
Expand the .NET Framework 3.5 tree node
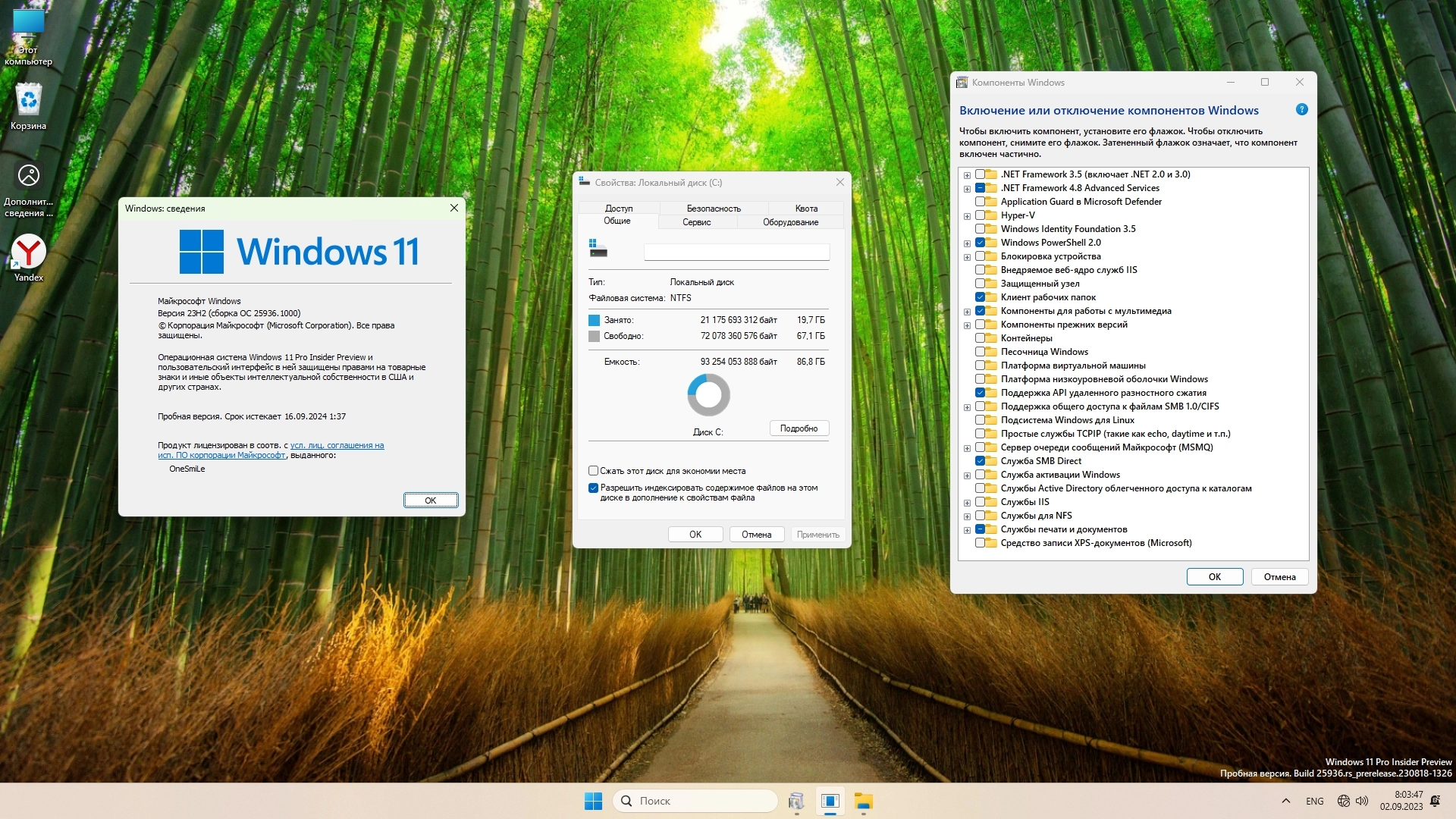click(x=967, y=175)
